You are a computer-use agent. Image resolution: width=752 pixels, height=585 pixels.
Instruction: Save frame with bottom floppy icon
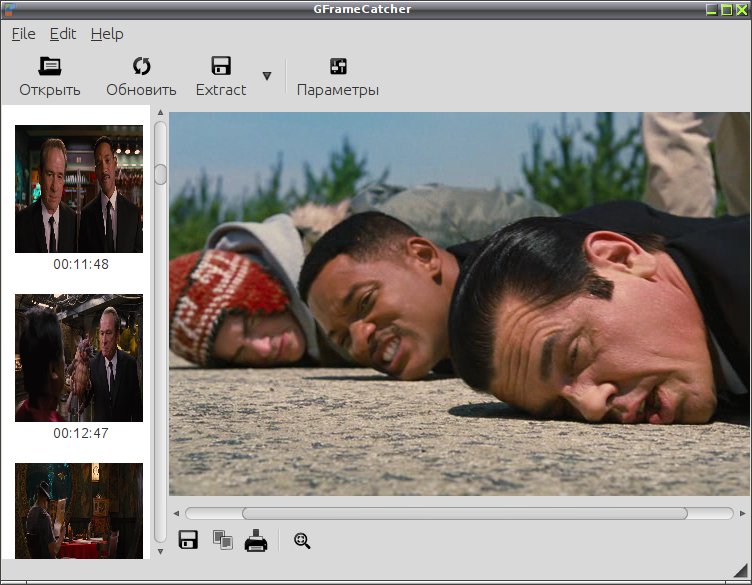[x=188, y=539]
